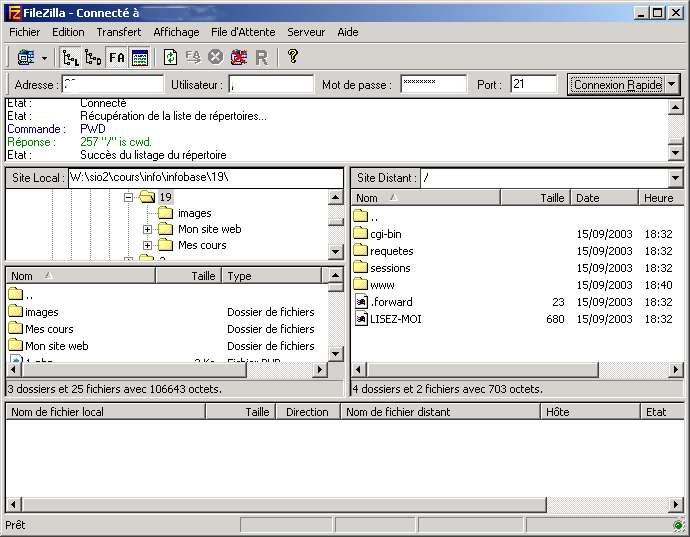Viewport: 690px width, 537px height.
Task: Open the Site Distant path dropdown
Action: pyautogui.click(x=675, y=178)
